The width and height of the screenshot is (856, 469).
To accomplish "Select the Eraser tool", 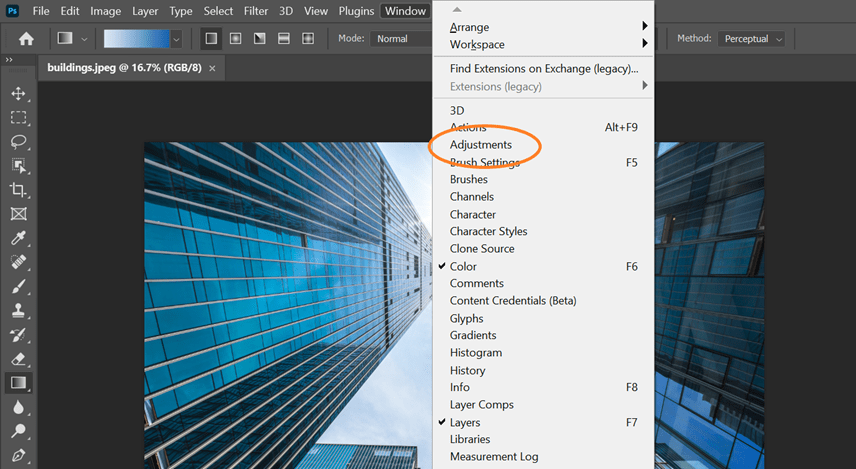I will click(x=18, y=359).
